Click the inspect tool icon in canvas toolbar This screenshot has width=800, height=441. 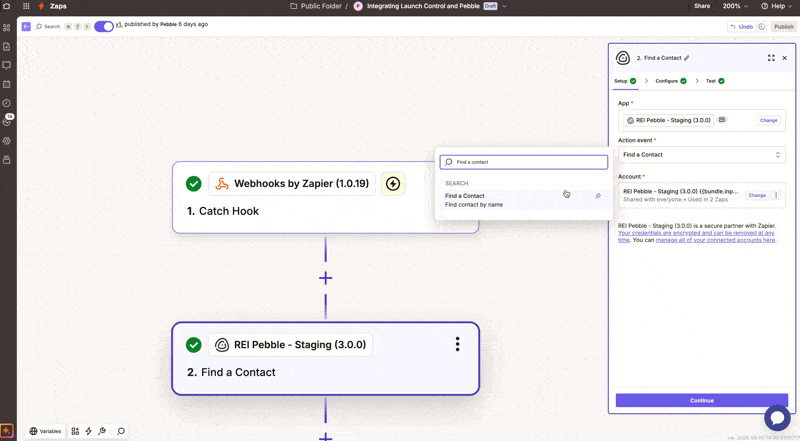(x=102, y=431)
